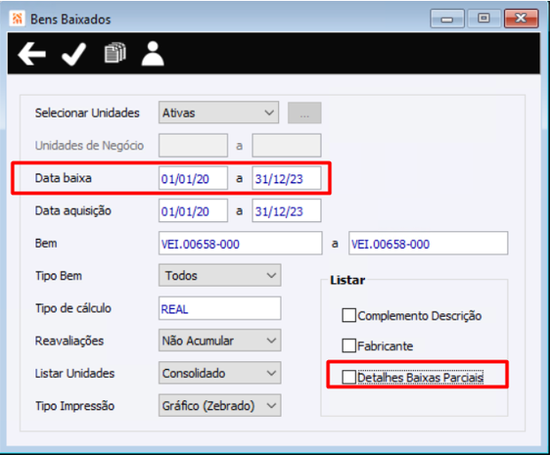Screen dimensions: 550x455
Task: Maximize the Bens Baixados window
Action: tap(484, 19)
